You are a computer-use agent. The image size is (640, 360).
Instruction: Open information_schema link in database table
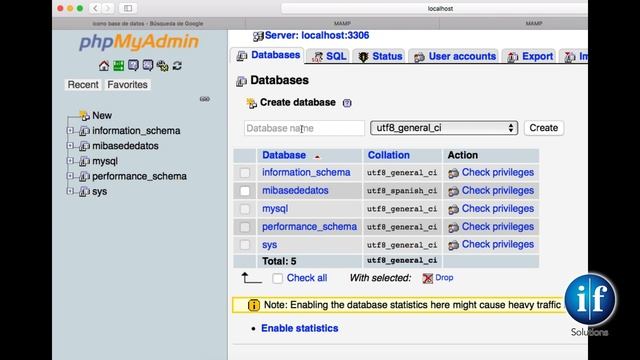click(306, 172)
